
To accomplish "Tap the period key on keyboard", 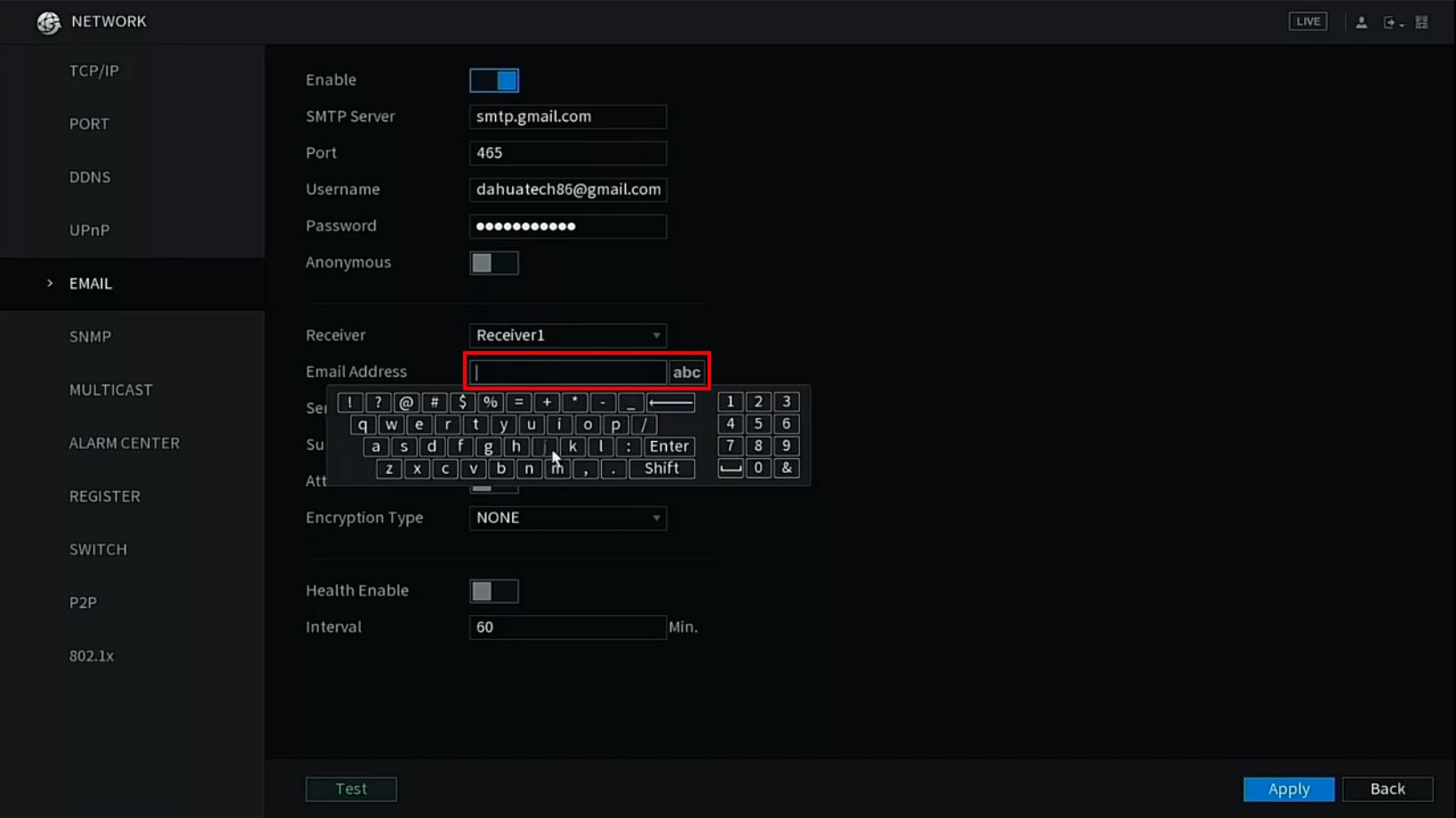I will coord(613,469).
